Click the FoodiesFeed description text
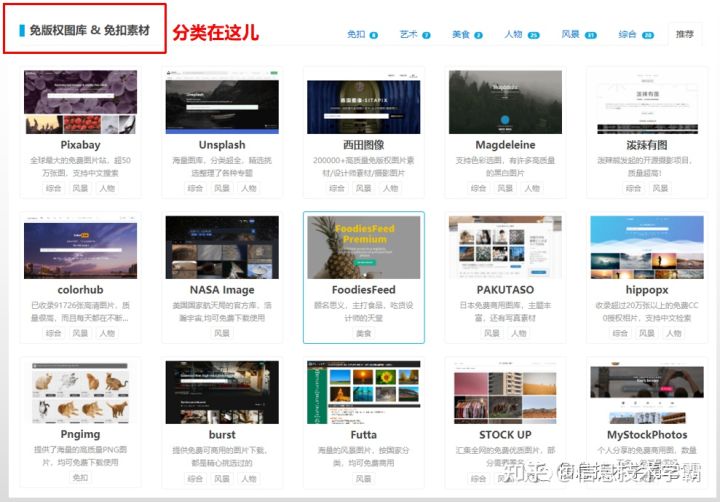Viewport: 720px width, 502px height. [x=364, y=311]
